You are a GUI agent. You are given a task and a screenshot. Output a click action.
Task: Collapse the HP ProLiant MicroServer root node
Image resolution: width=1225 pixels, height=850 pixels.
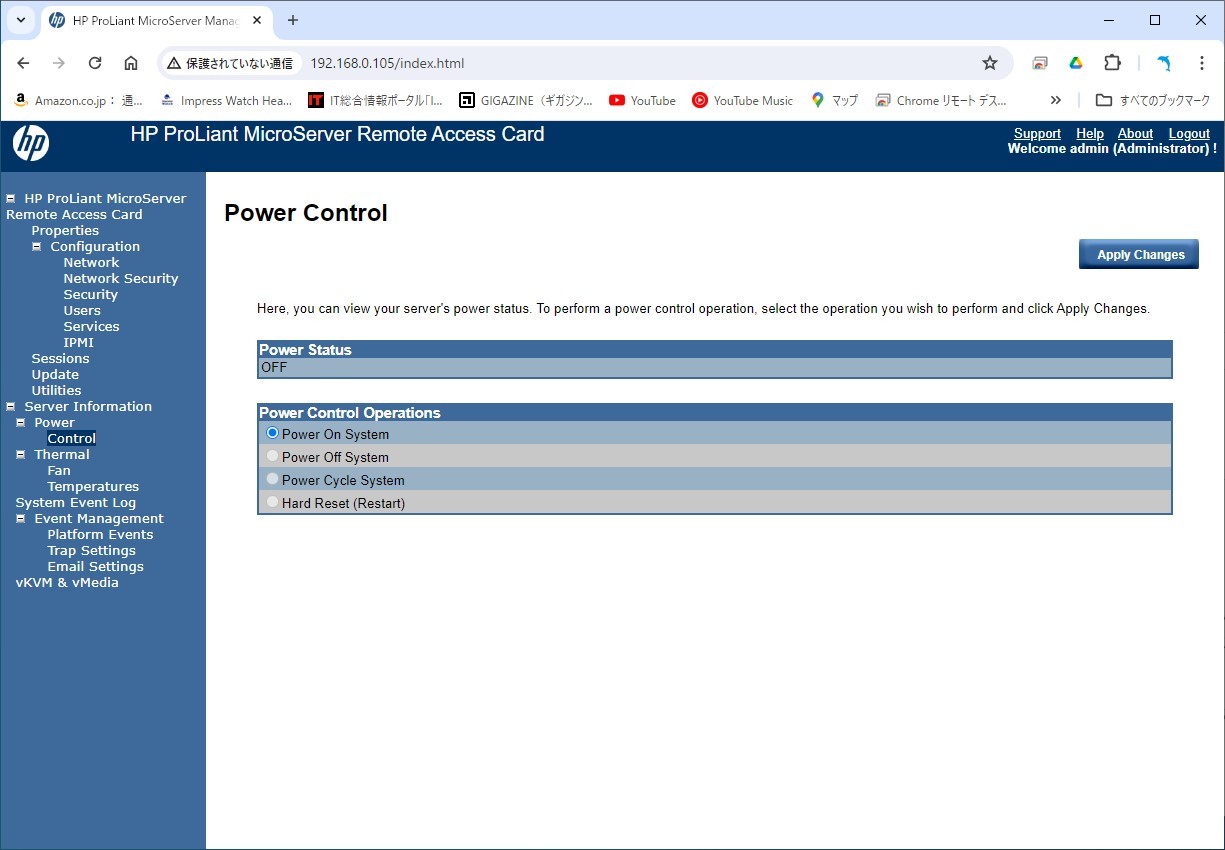[x=11, y=198]
